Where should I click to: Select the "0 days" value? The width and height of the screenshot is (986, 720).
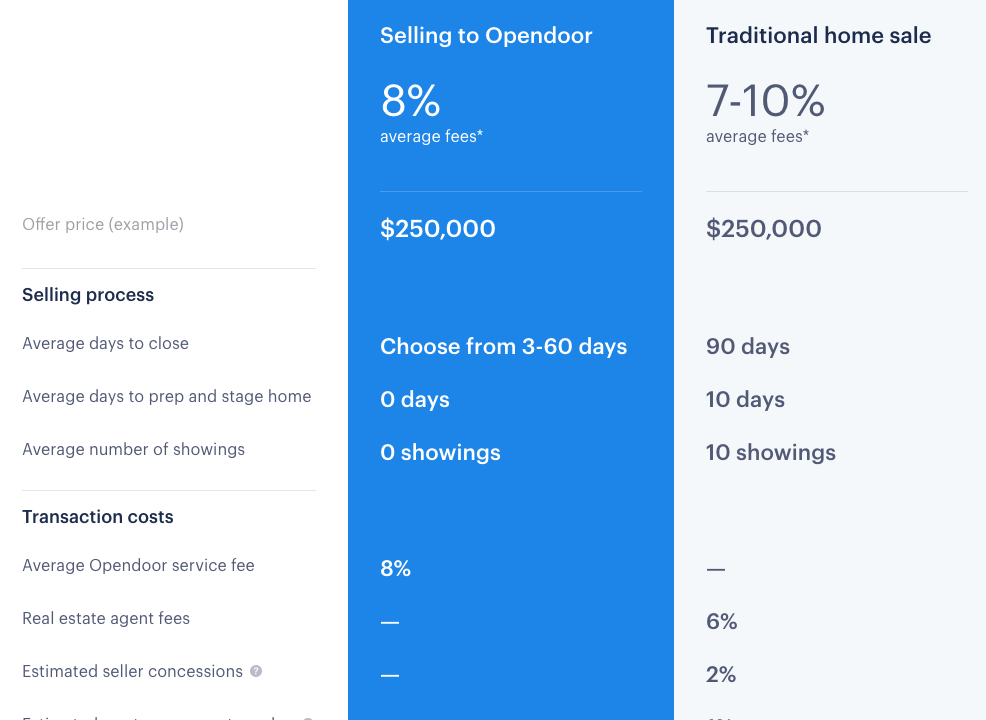[x=415, y=399]
